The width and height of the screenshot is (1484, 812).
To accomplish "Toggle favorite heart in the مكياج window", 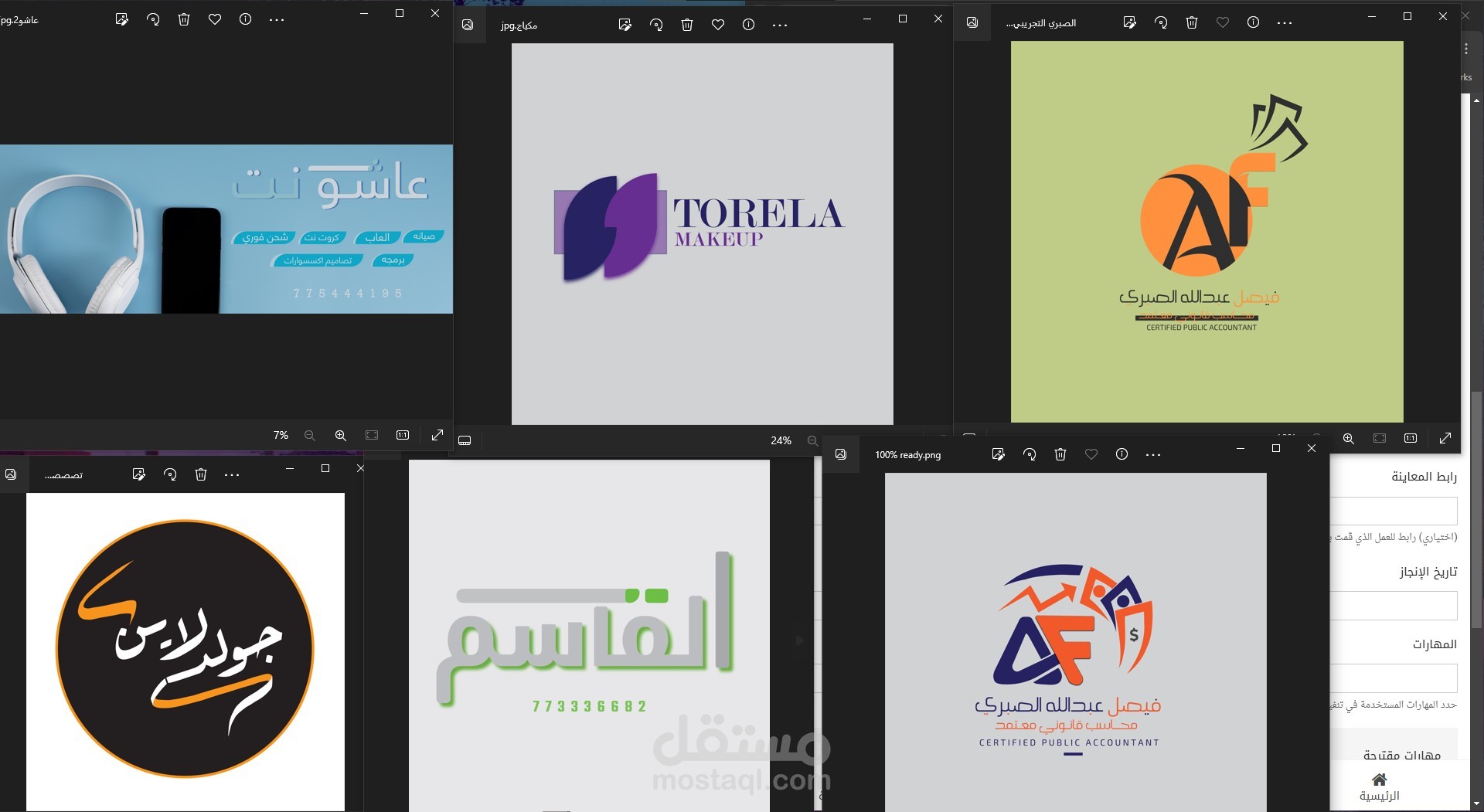I will coord(718,25).
